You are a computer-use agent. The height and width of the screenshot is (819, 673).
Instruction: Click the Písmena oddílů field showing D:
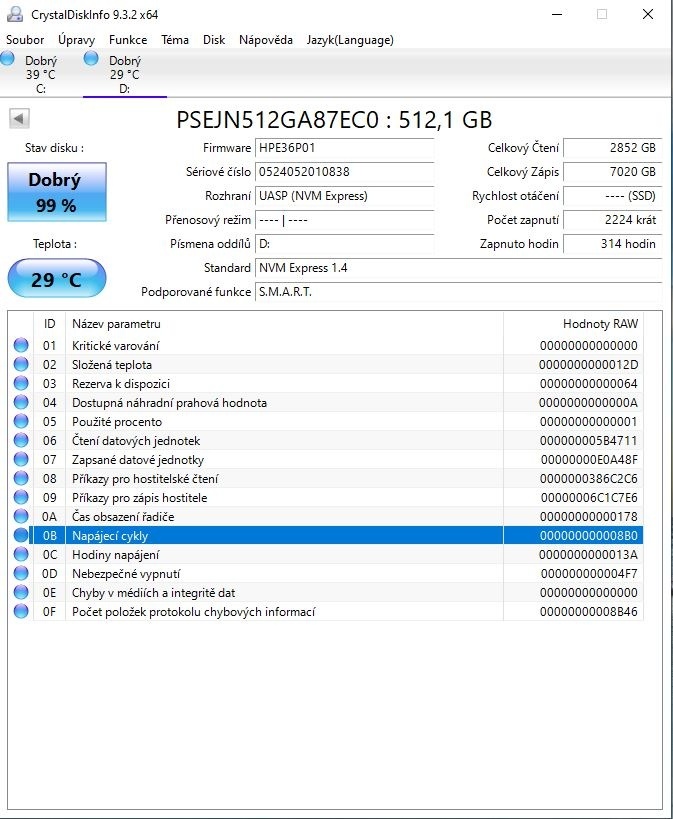pos(344,244)
